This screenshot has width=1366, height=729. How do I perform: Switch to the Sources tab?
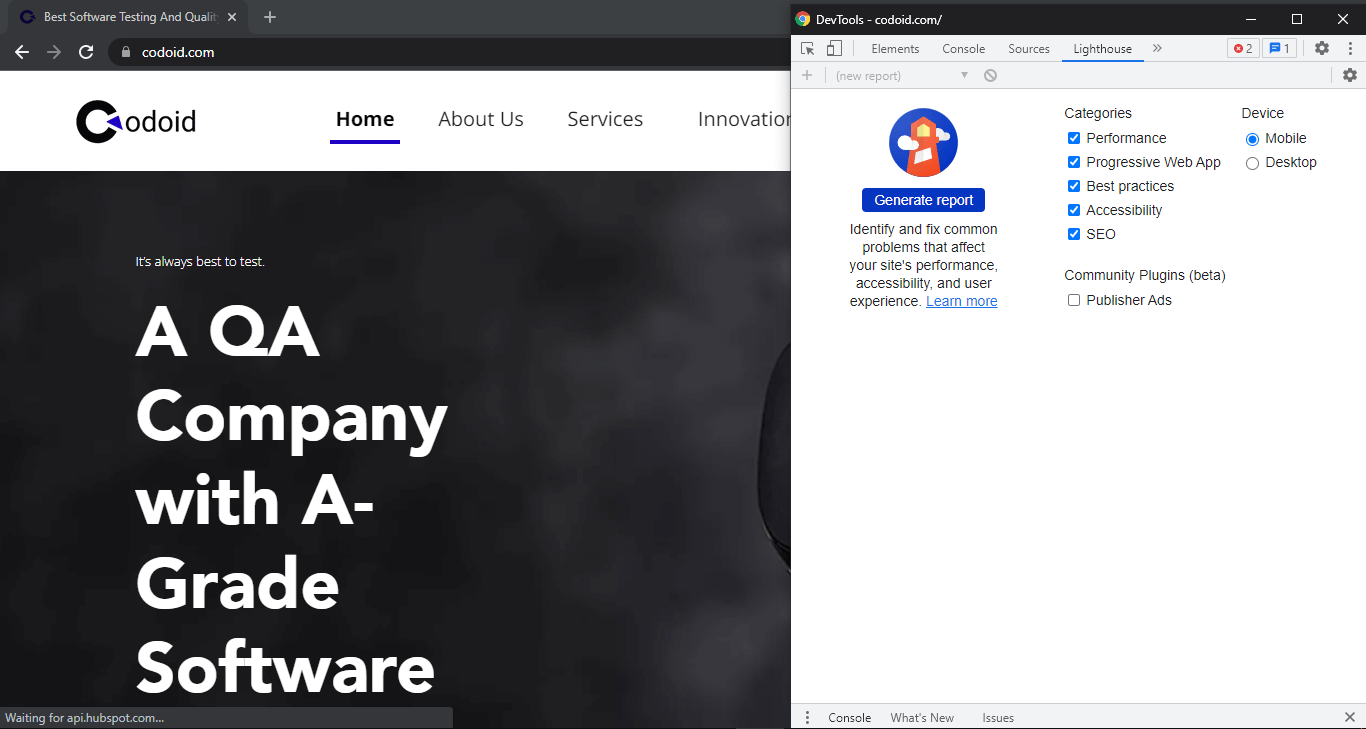[1028, 48]
